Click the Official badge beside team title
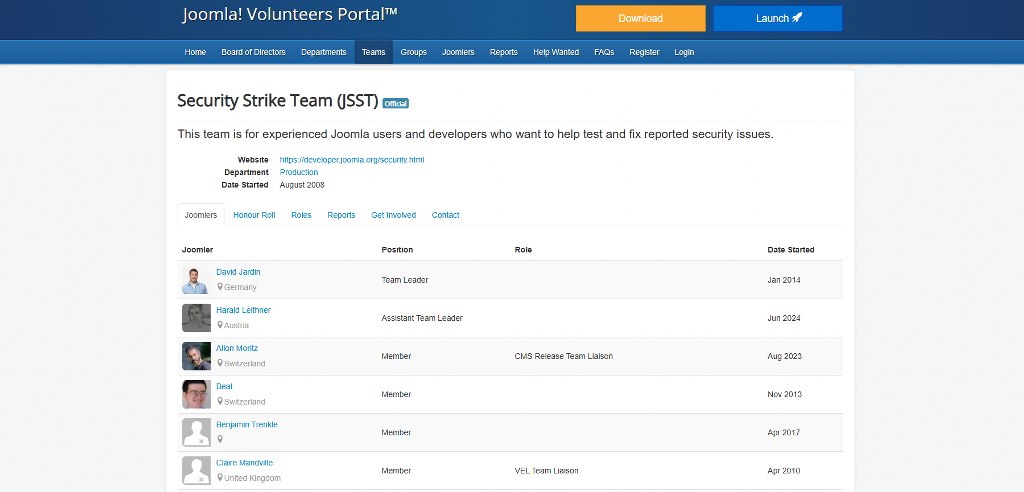The image size is (1024, 492). coord(395,103)
